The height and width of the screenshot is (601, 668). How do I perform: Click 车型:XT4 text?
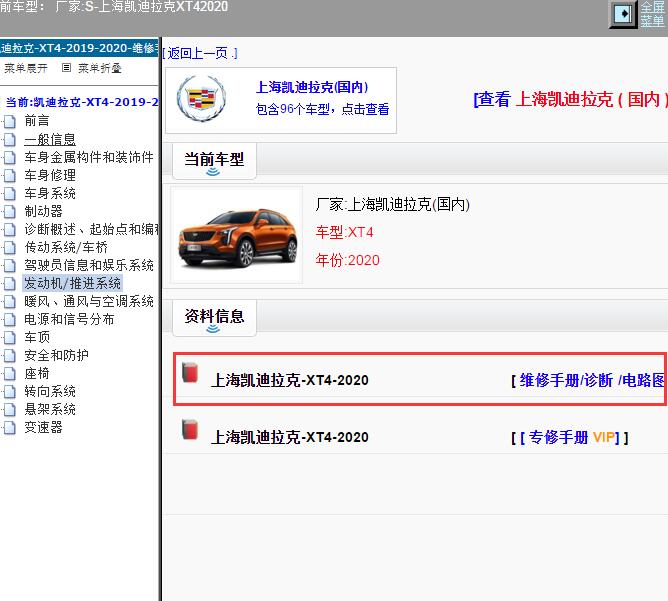[x=344, y=233]
